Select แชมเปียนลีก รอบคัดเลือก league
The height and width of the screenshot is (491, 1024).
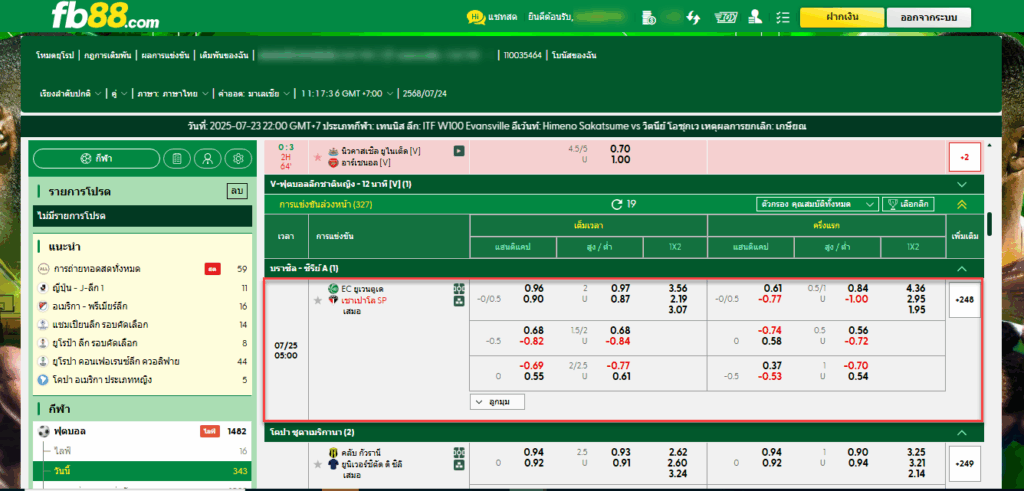142,325
